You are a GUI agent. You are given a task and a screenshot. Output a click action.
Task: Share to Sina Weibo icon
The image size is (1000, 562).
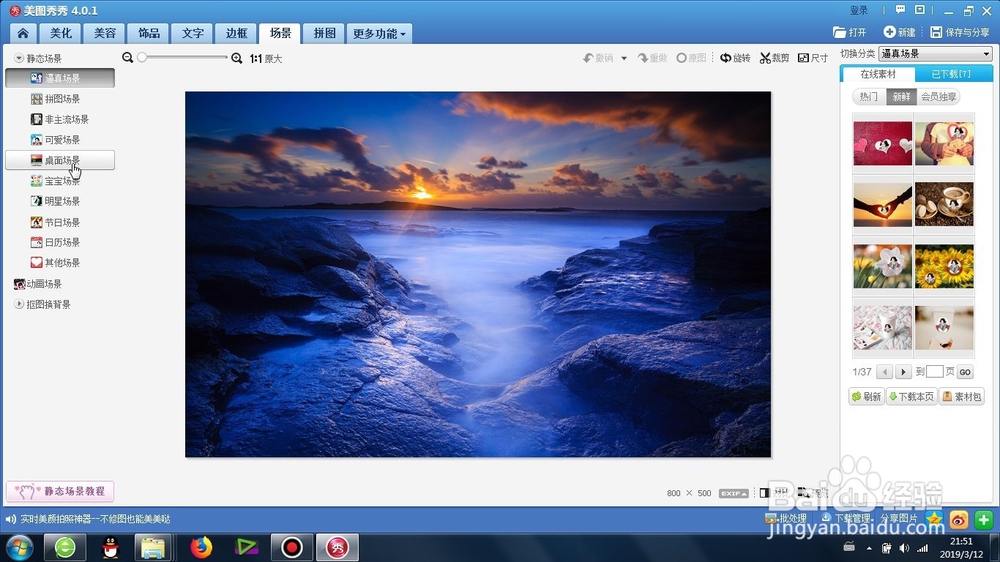tap(959, 520)
